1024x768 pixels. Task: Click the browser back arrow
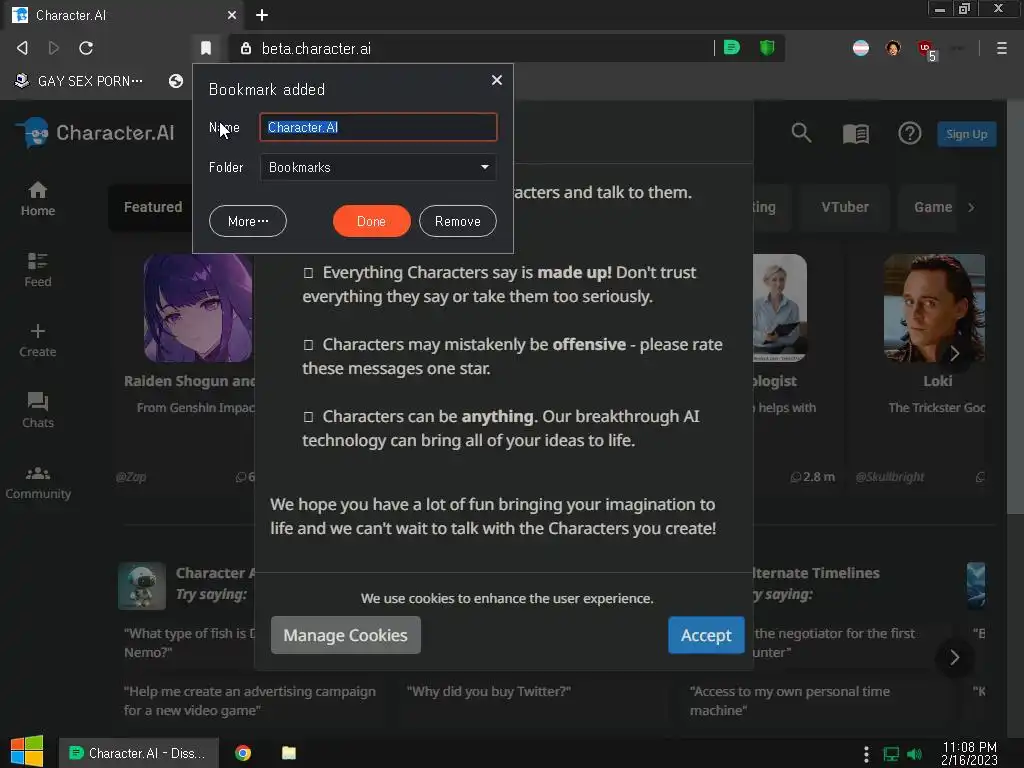click(x=22, y=48)
